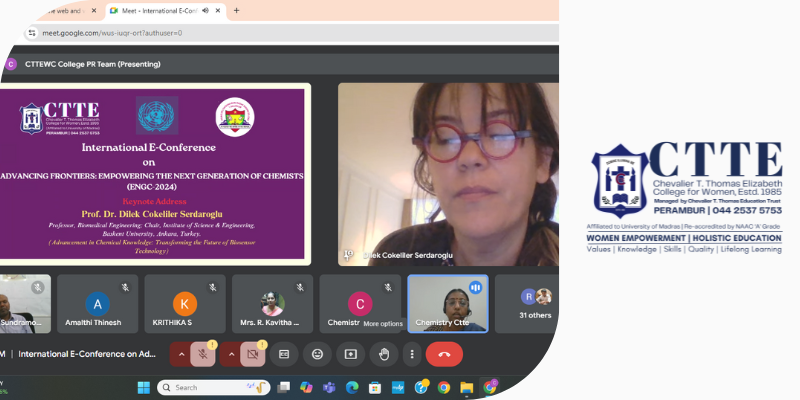Open File Explorer on the taskbar
The width and height of the screenshot is (800, 400).
(x=467, y=388)
